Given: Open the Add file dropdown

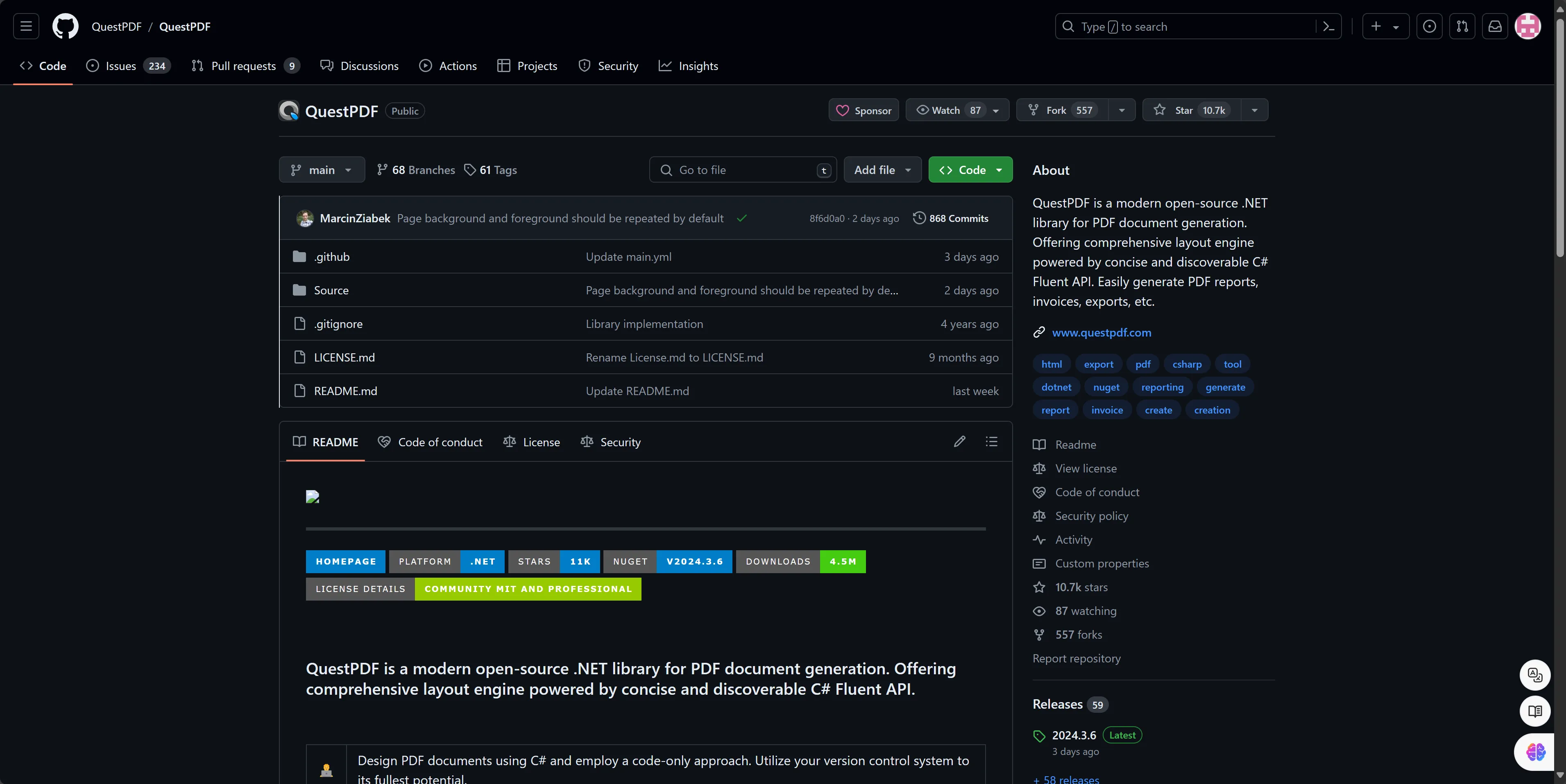Looking at the screenshot, I should (882, 169).
